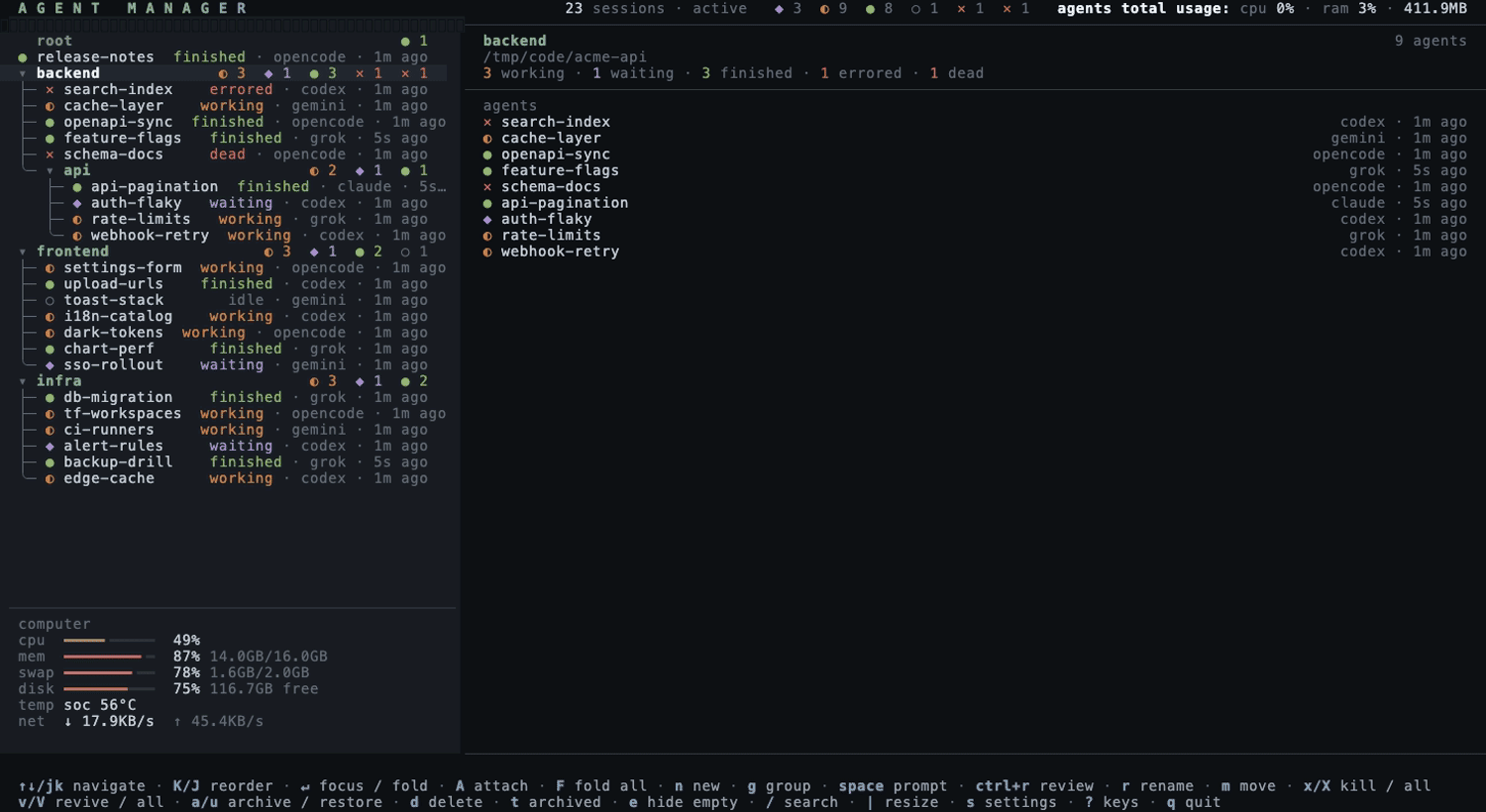Click the red dead X beside schema-docs in the sidebar tree
The height and width of the screenshot is (812, 1486).
pyautogui.click(x=50, y=154)
